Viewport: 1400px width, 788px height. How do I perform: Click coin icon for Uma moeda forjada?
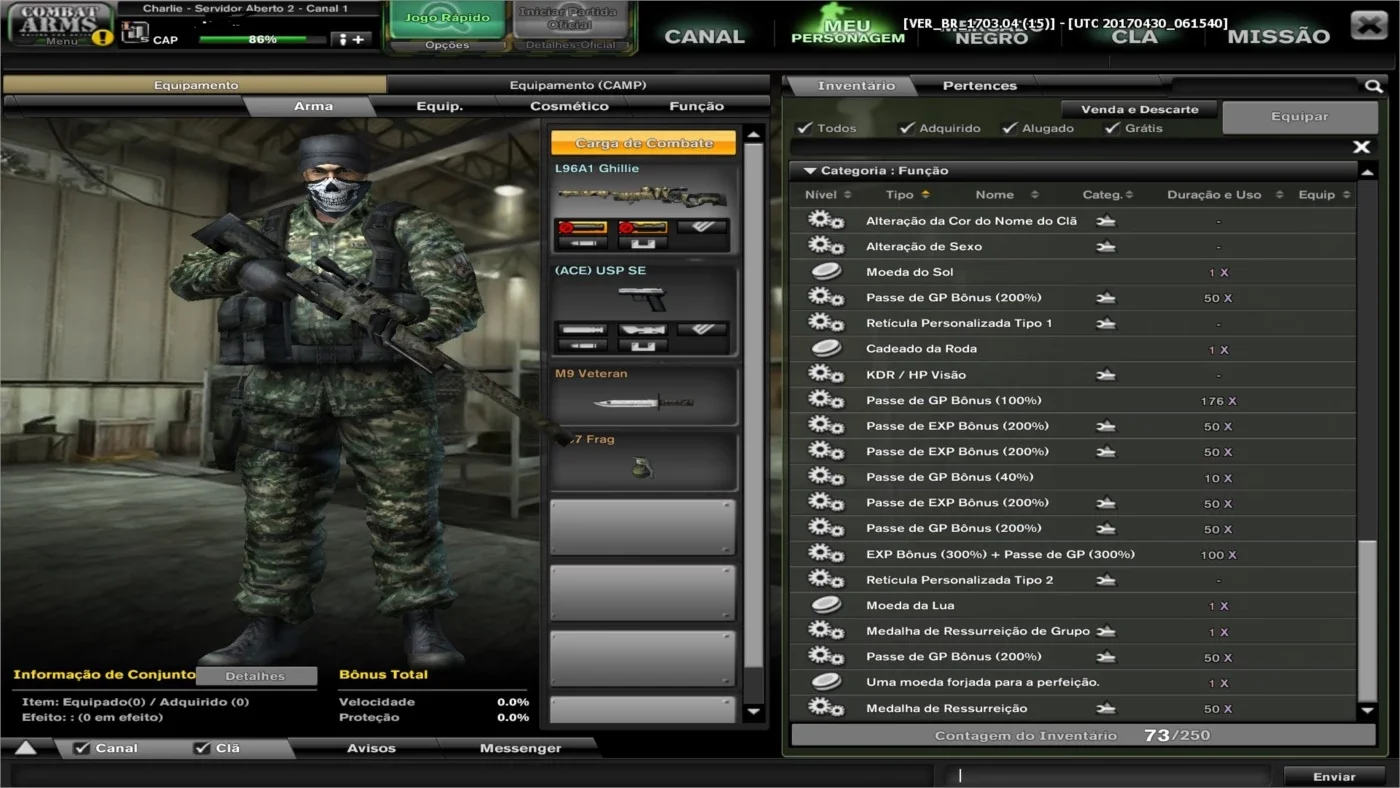click(x=825, y=682)
